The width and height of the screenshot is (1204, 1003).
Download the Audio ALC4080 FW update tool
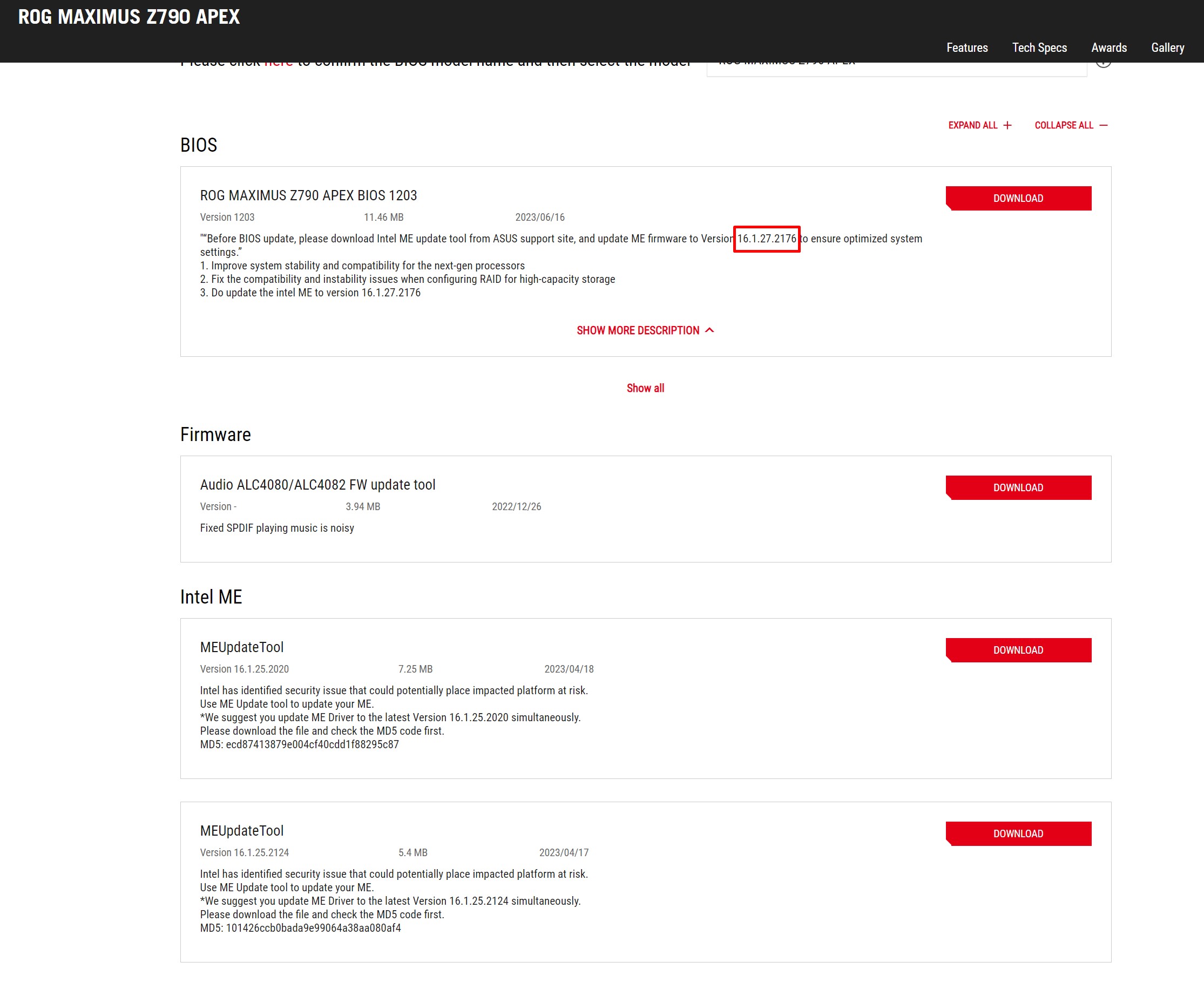[x=1018, y=488]
